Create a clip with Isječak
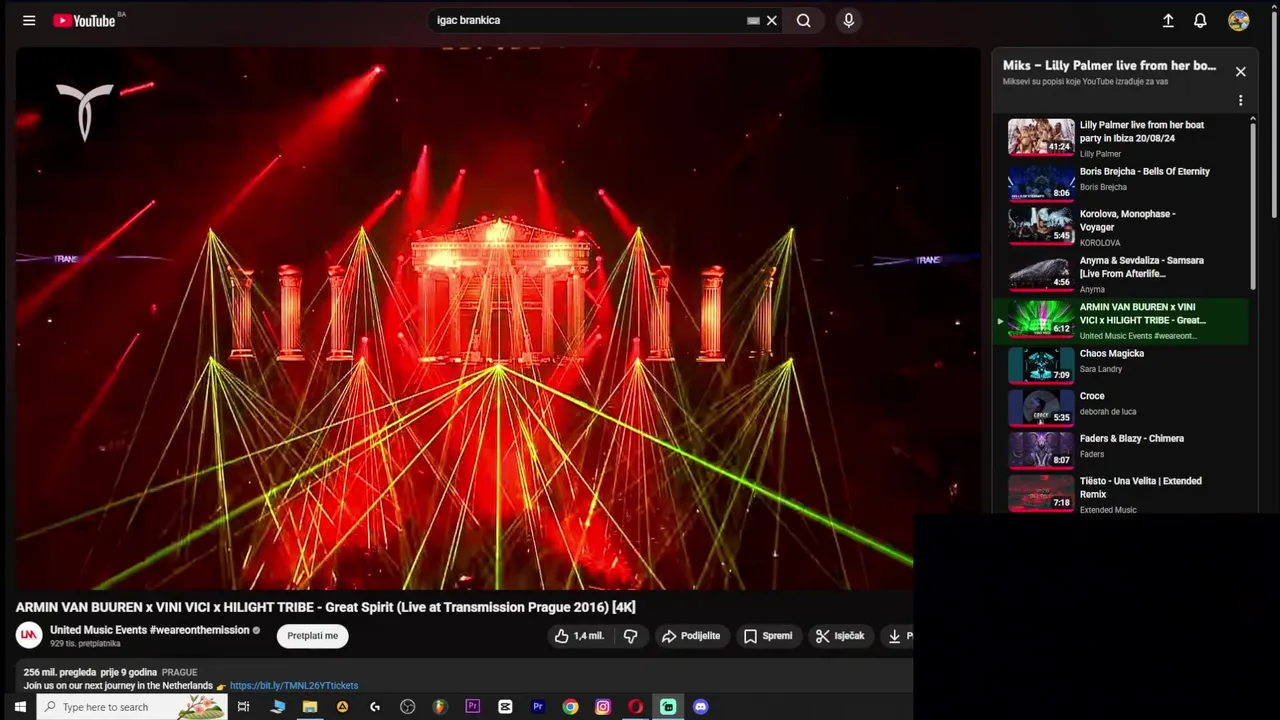The width and height of the screenshot is (1280, 720). pyautogui.click(x=840, y=636)
